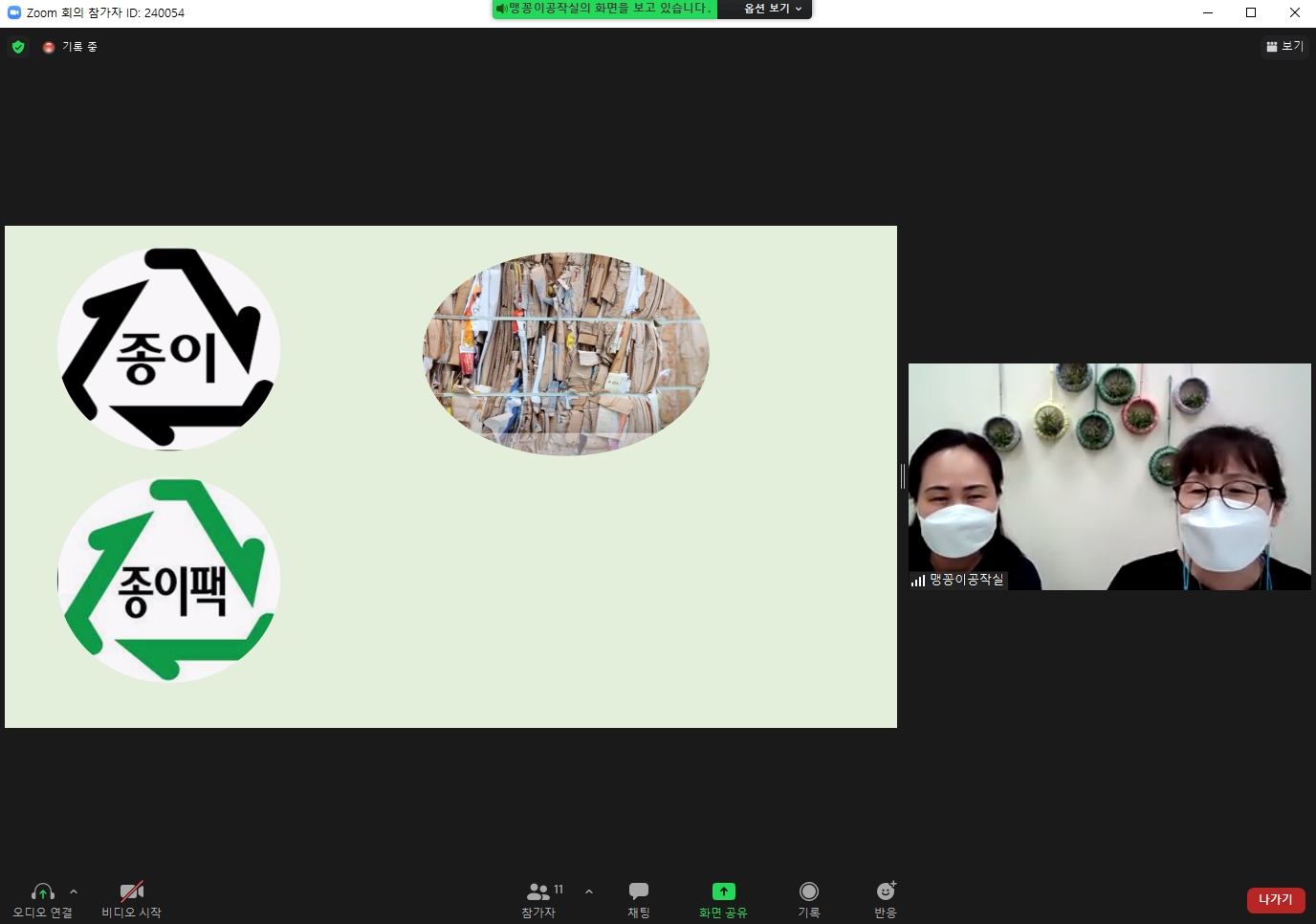
Task: Click the 기록 중 recording status text
Action: [79, 47]
